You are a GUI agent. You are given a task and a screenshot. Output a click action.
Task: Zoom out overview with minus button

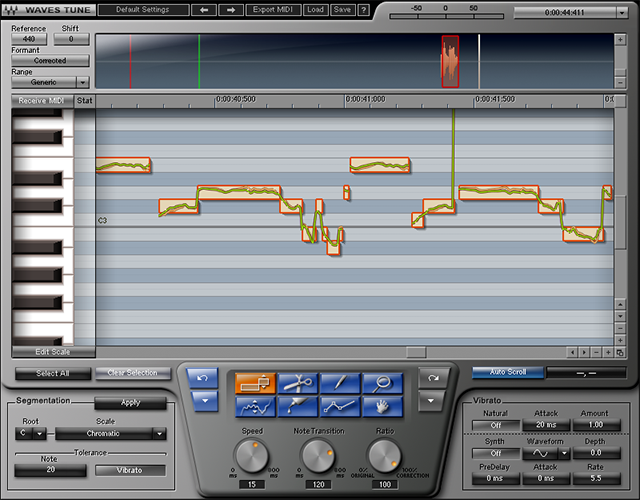(620, 82)
